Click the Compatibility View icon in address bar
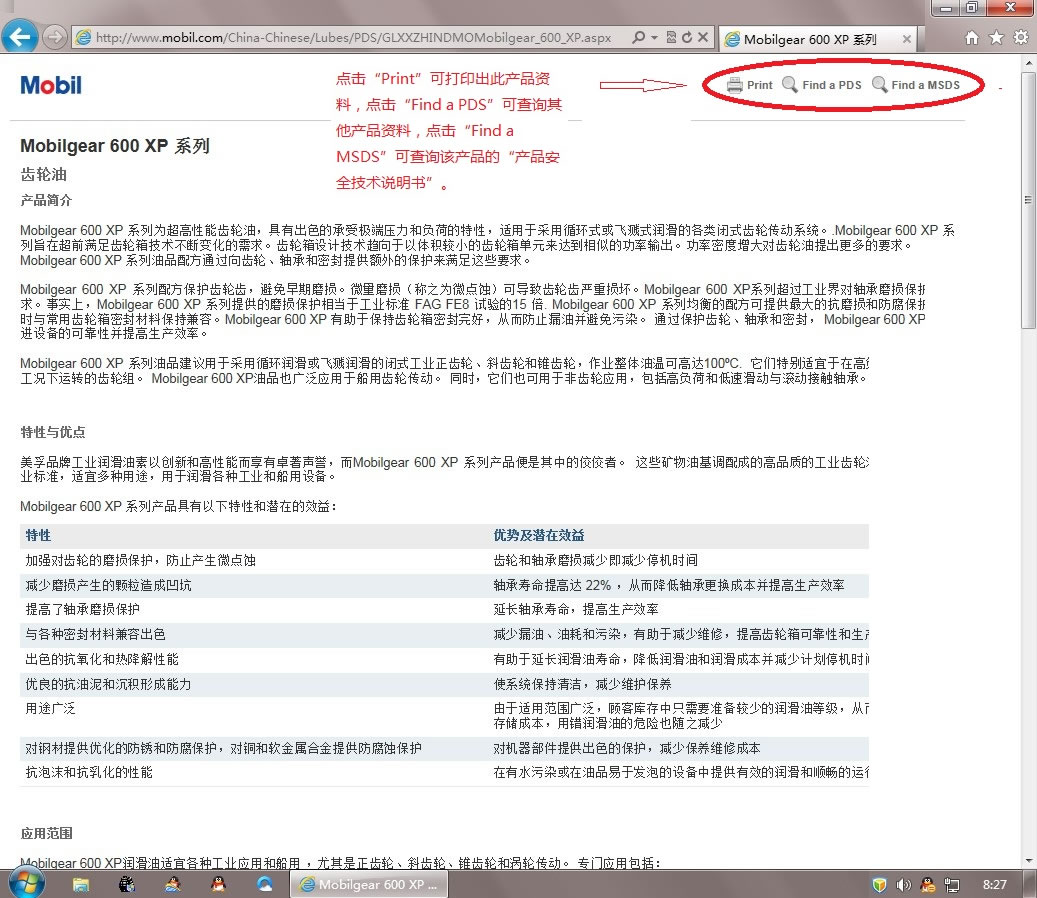 coord(671,38)
